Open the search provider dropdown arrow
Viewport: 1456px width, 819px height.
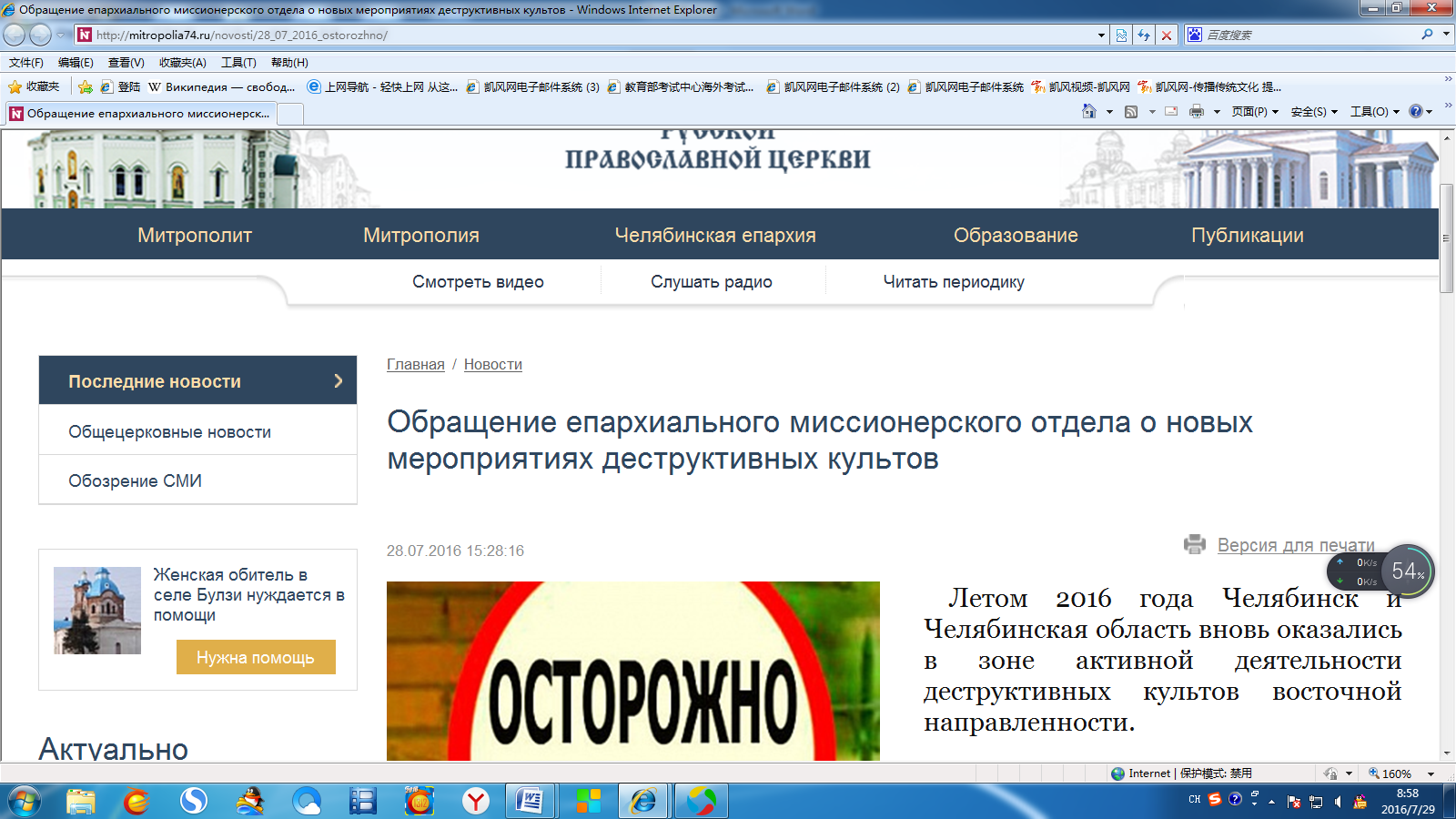[1446, 35]
